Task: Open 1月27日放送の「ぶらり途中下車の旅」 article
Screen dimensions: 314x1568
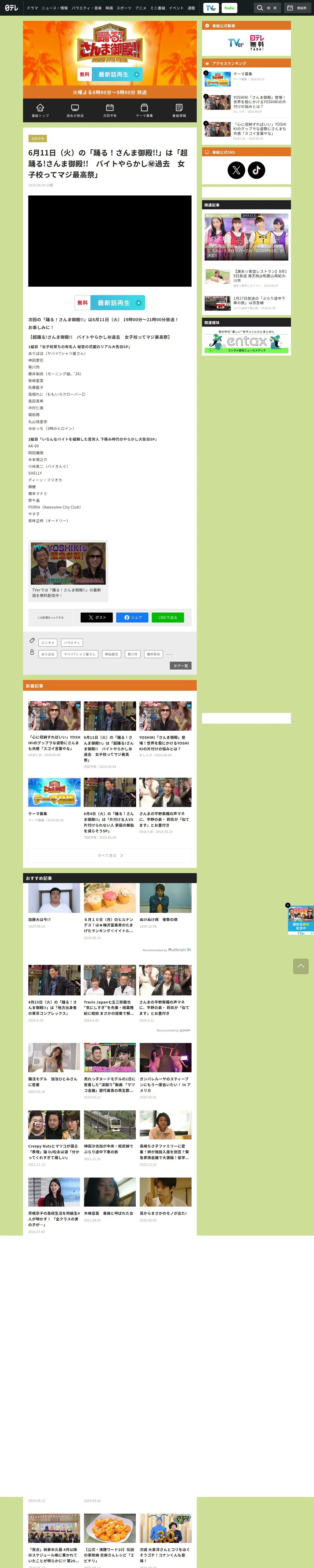Action: [246, 303]
